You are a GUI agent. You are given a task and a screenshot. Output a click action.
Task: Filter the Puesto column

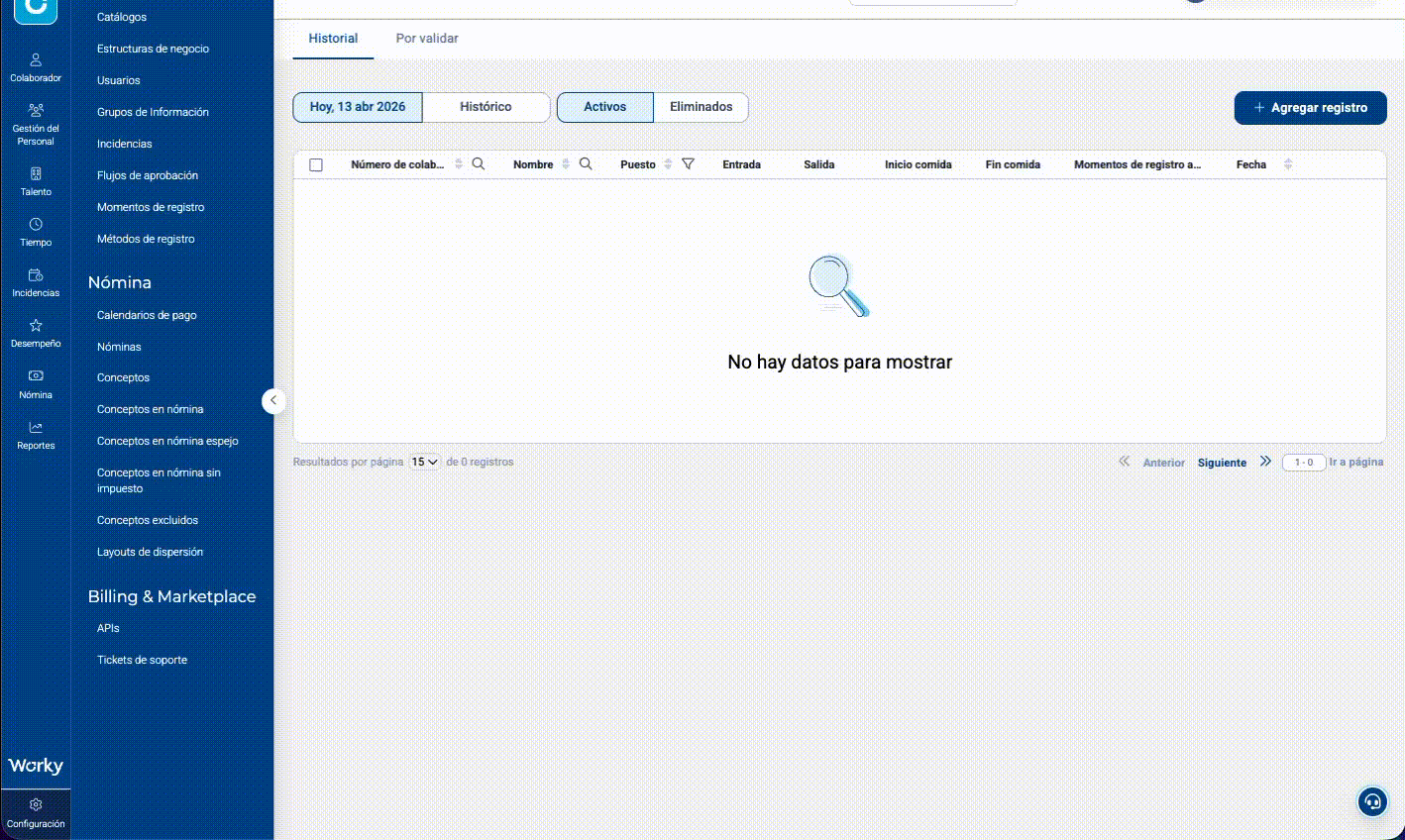(x=688, y=164)
